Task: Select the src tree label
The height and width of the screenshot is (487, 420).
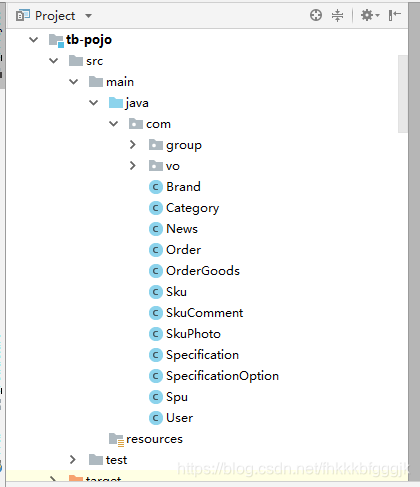Action: (x=94, y=61)
